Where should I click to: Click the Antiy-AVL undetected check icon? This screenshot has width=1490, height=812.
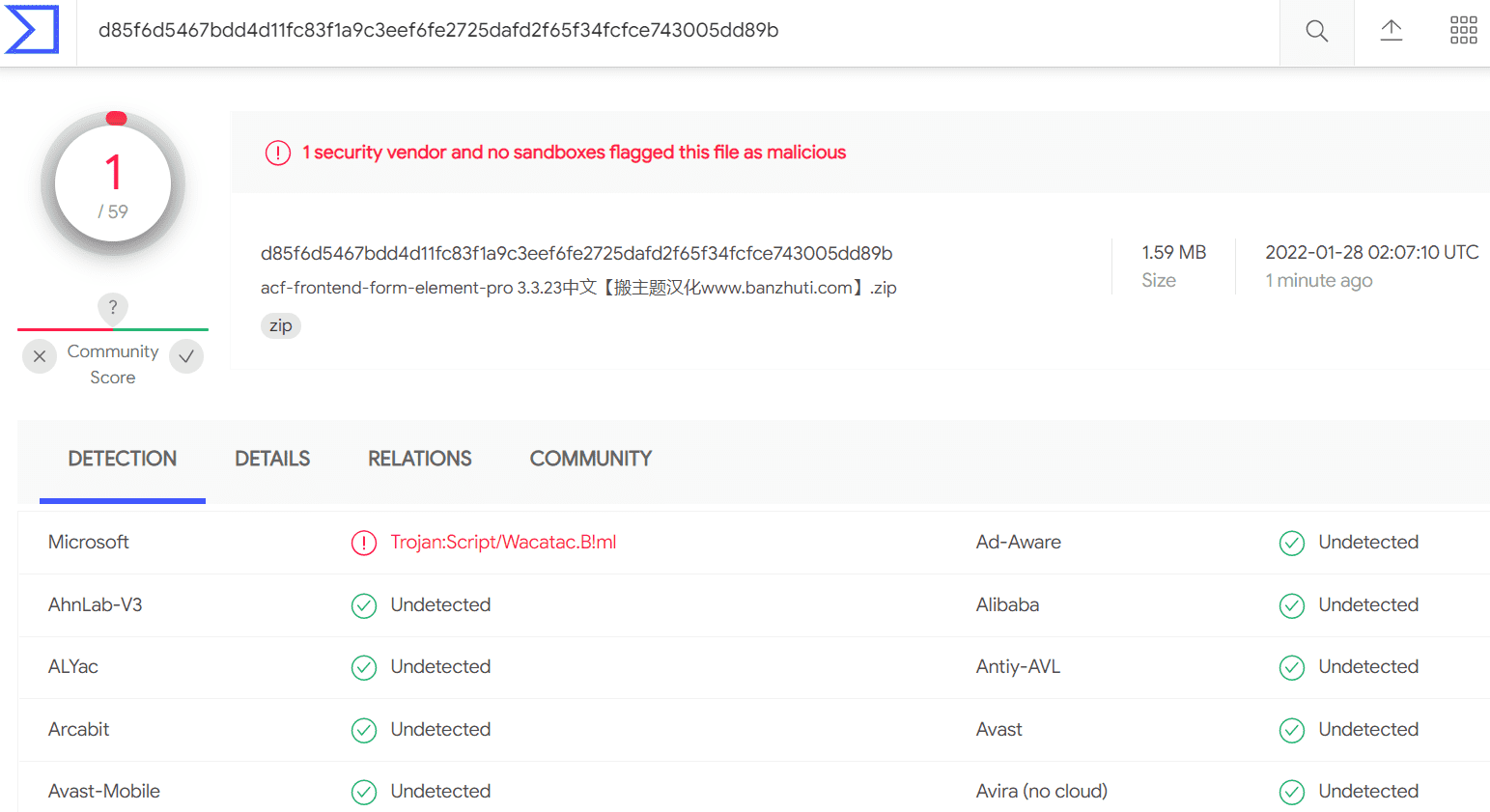1292,667
